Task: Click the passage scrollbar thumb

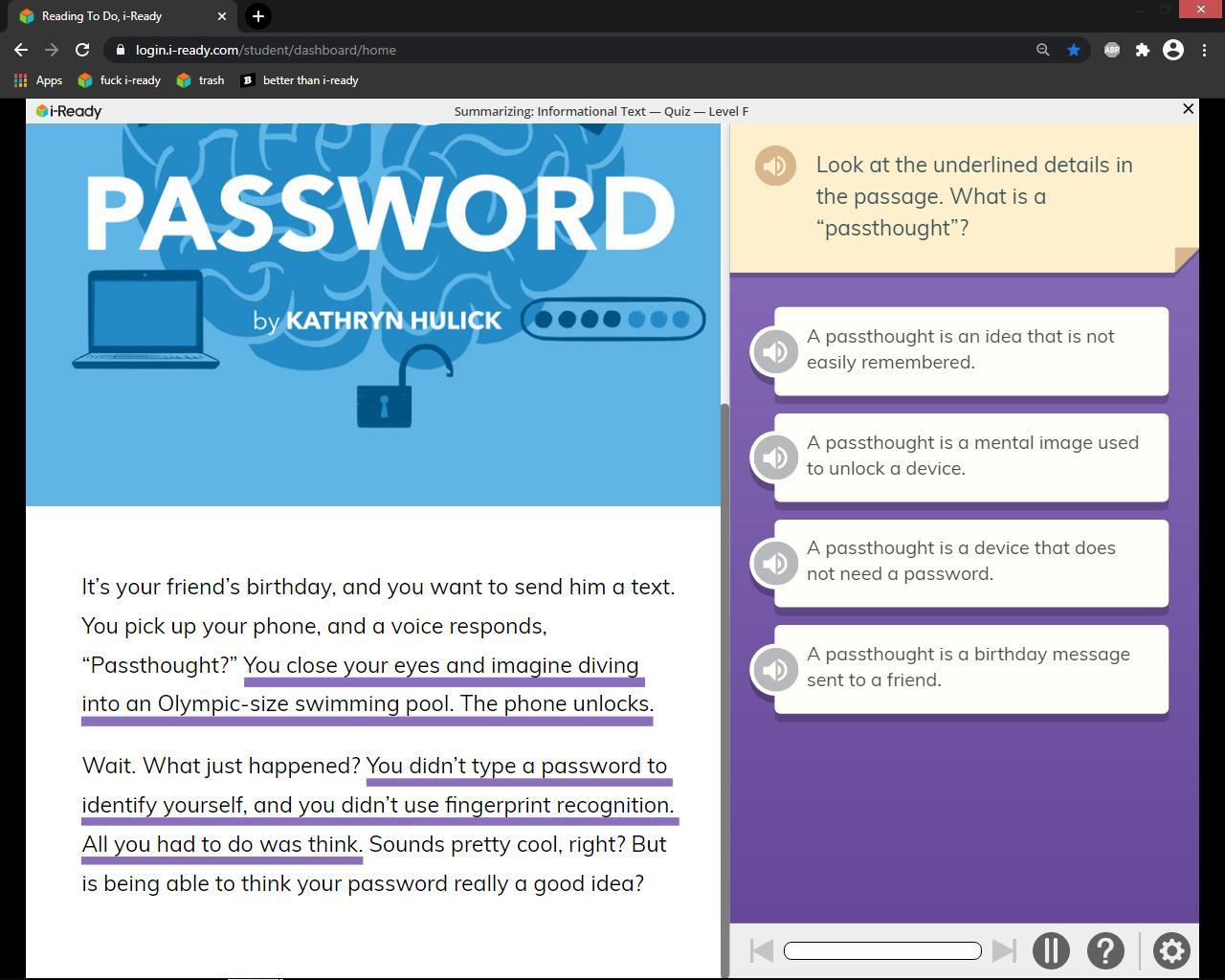Action: click(x=724, y=689)
